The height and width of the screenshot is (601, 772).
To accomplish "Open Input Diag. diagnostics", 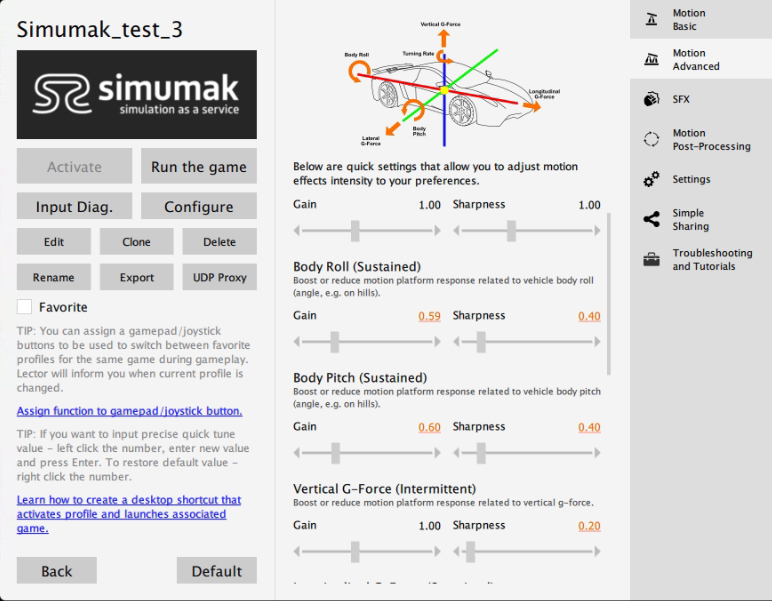I will (x=74, y=207).
